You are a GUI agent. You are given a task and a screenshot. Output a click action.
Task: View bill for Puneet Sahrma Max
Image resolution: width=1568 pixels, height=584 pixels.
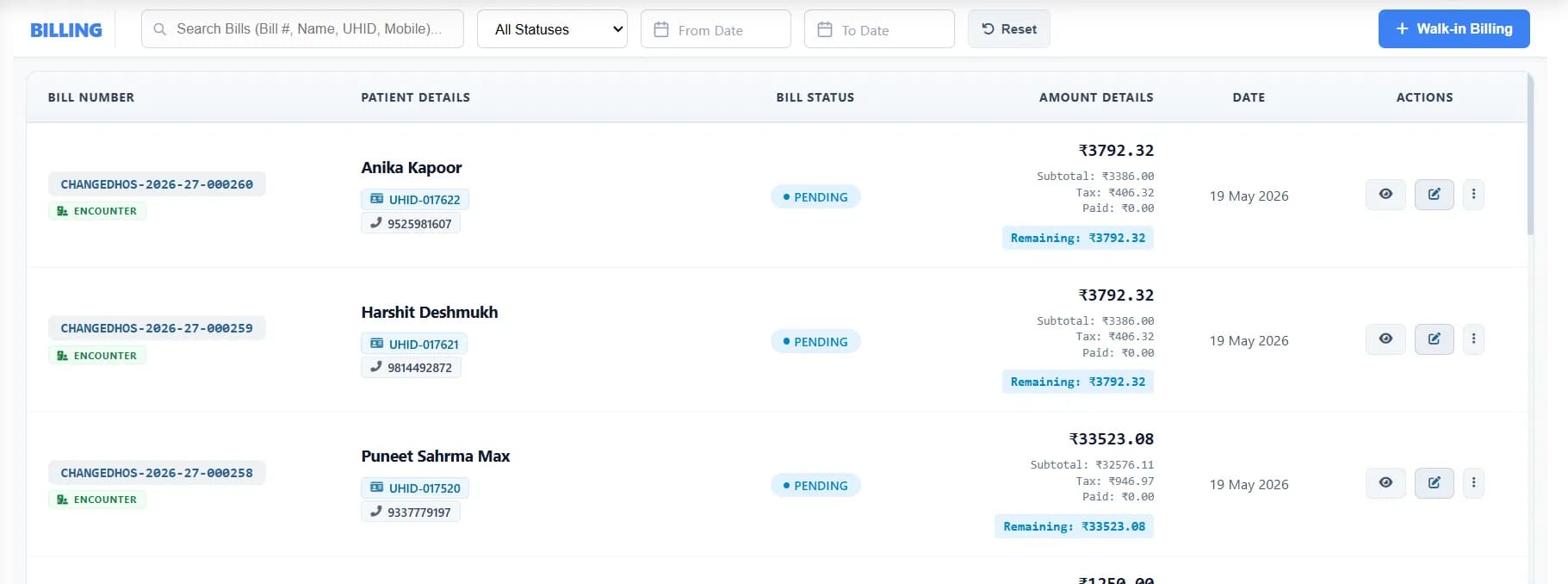pos(1385,483)
